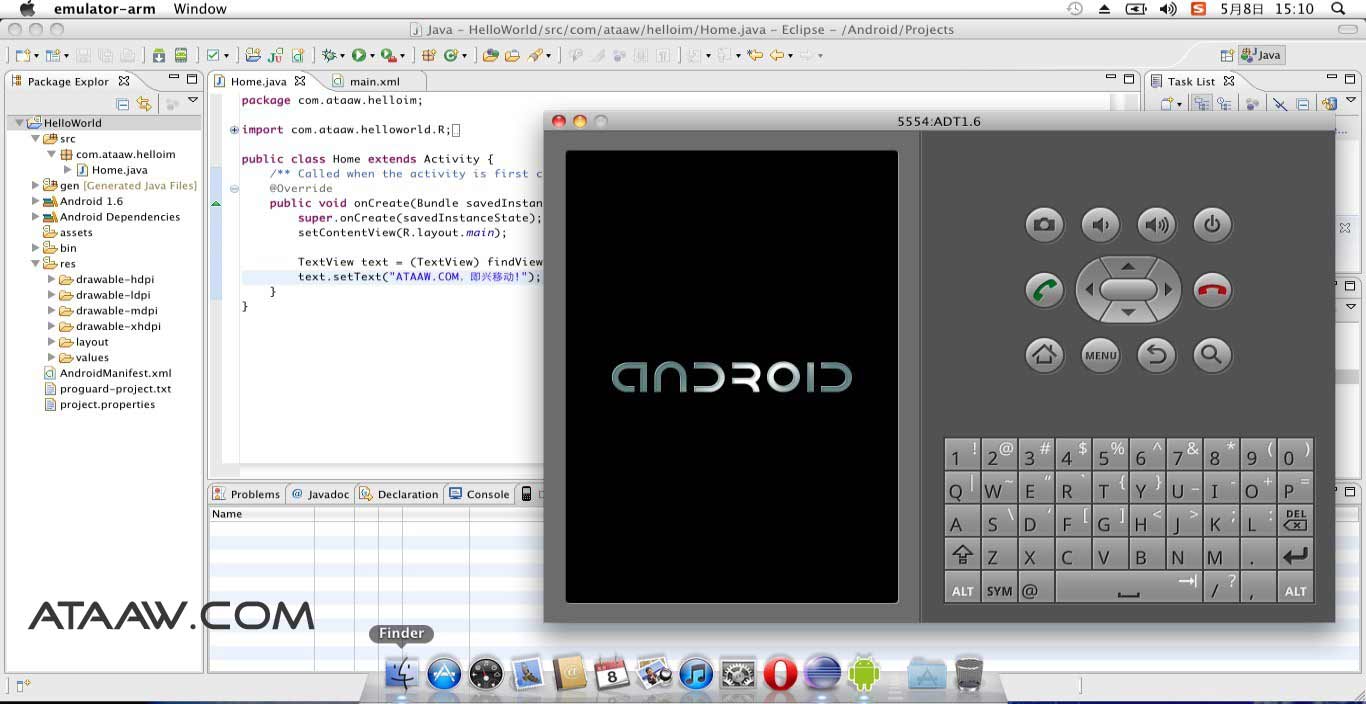Click the green call button on emulator

click(1044, 290)
